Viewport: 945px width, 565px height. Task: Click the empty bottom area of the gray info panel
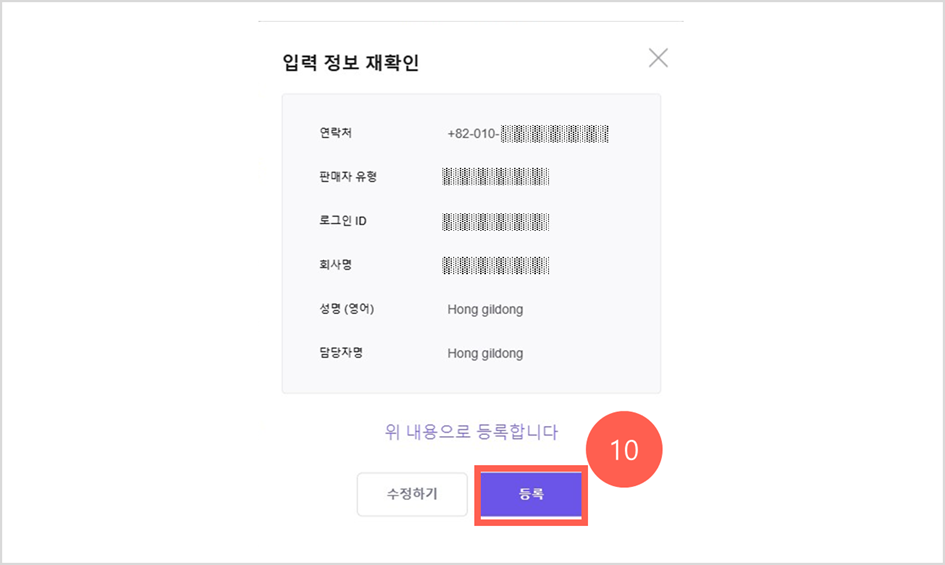(471, 380)
